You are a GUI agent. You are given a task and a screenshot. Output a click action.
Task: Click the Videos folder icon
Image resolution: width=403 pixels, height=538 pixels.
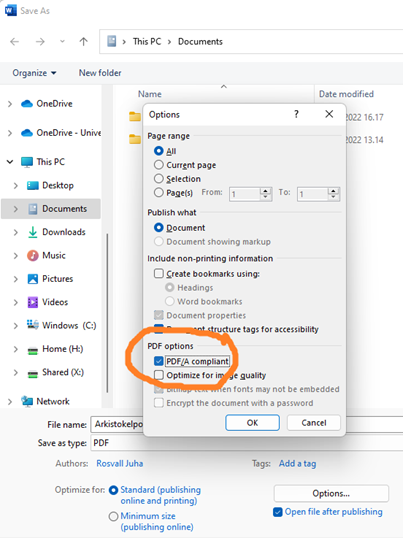coord(33,302)
